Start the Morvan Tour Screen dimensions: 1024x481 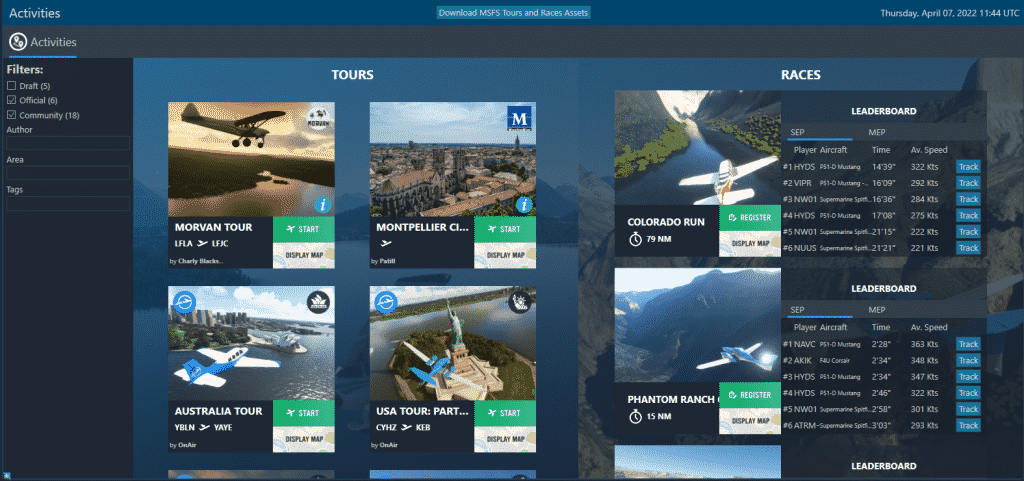(x=304, y=229)
